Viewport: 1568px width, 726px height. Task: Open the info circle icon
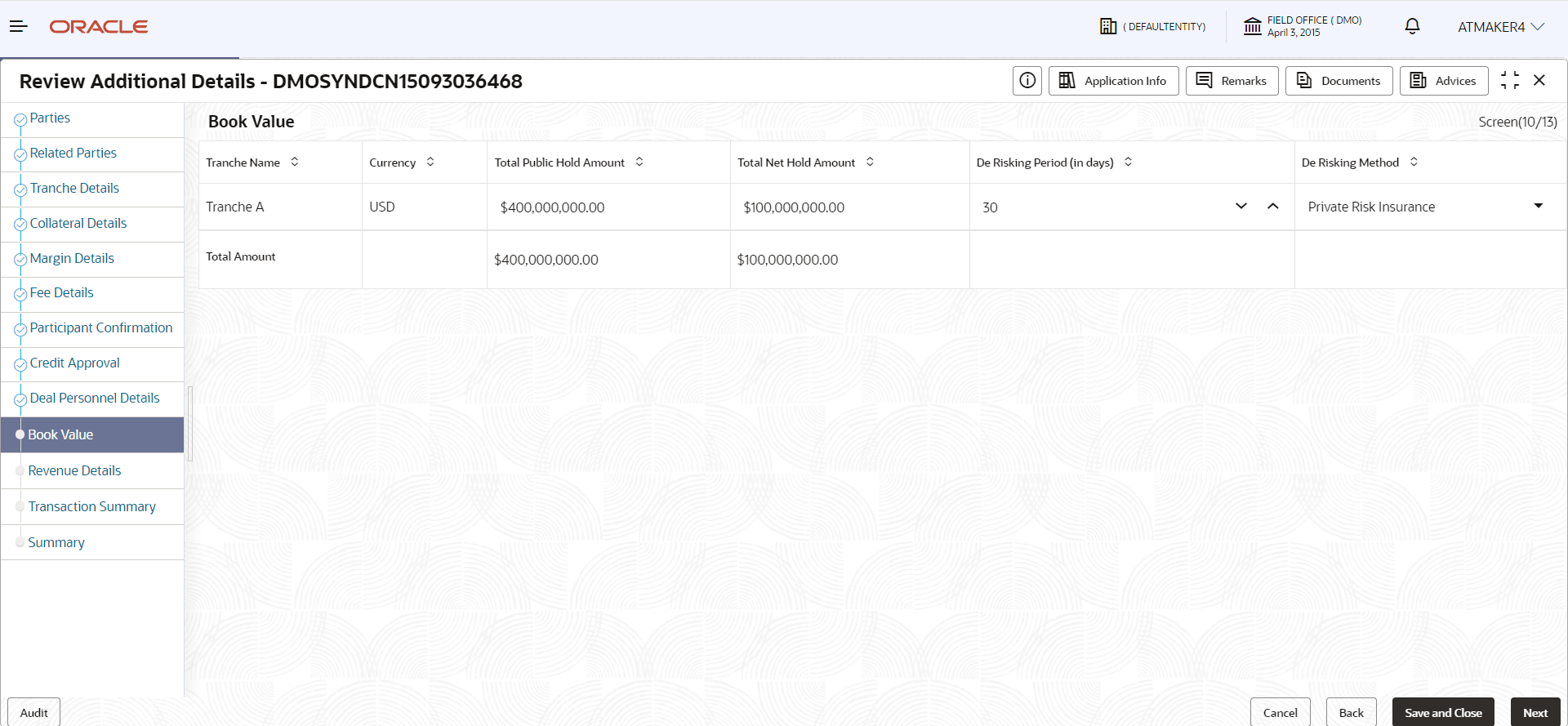(1027, 81)
